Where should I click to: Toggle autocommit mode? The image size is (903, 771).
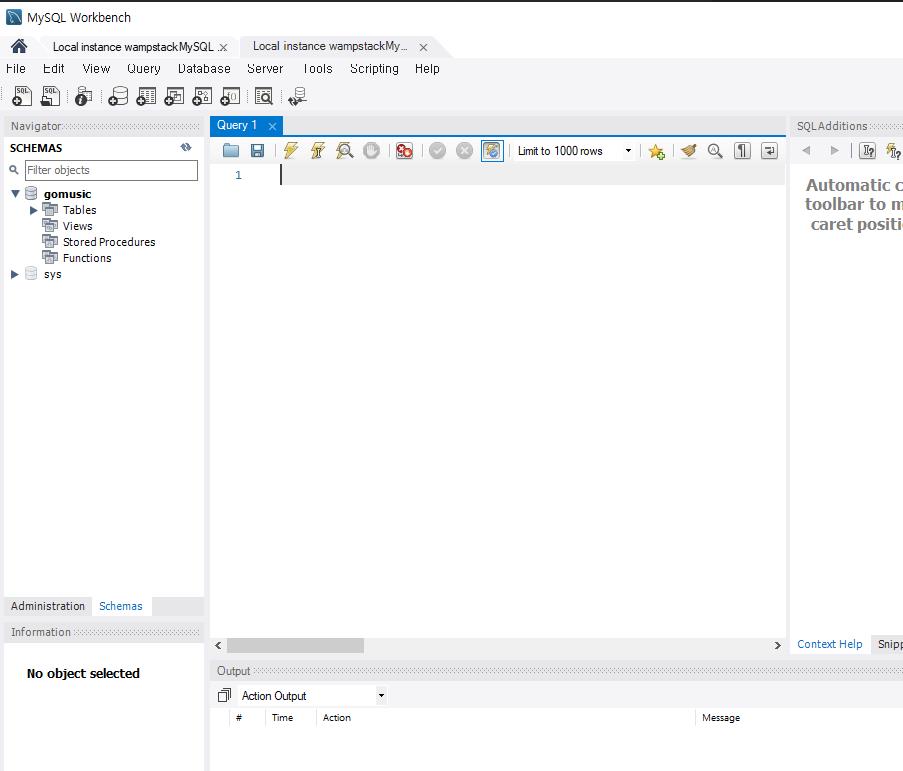tap(492, 151)
